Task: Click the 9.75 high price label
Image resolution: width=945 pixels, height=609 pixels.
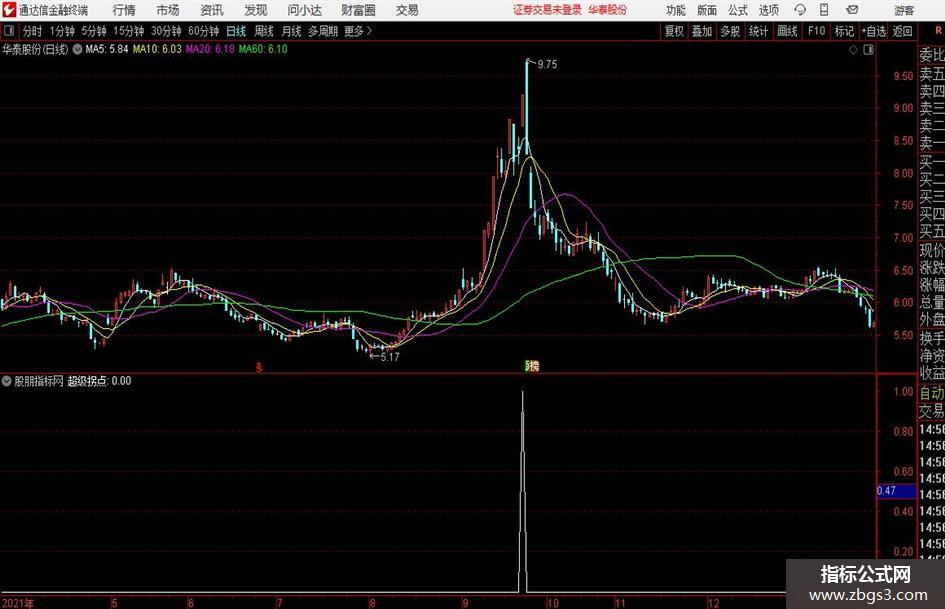Action: point(547,65)
